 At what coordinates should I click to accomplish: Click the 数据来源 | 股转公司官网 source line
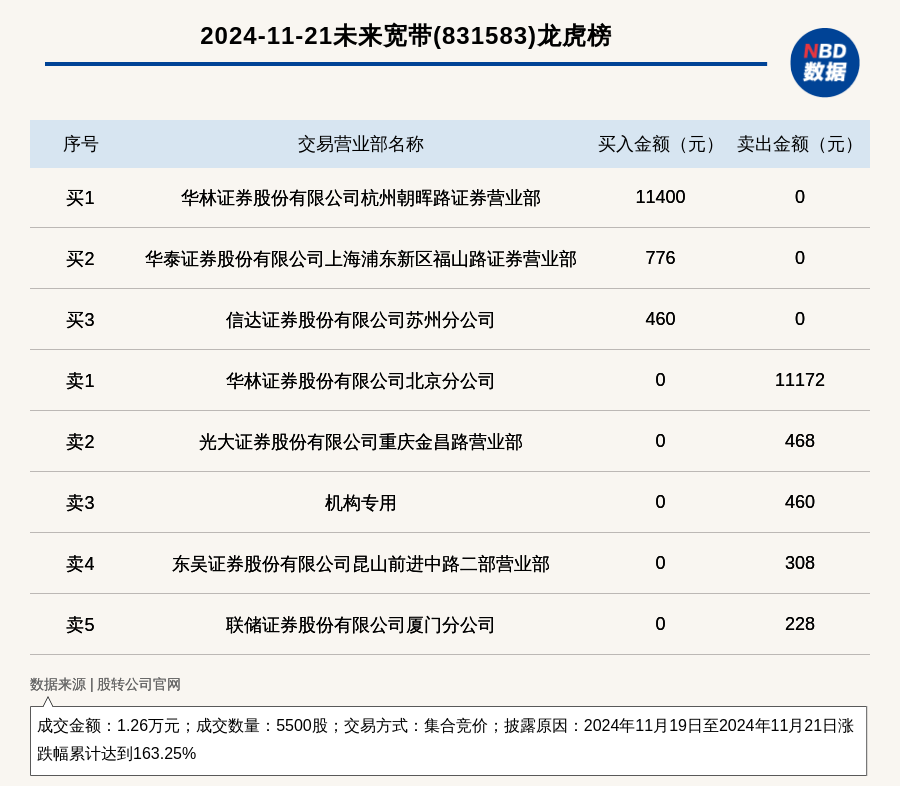[x=105, y=684]
